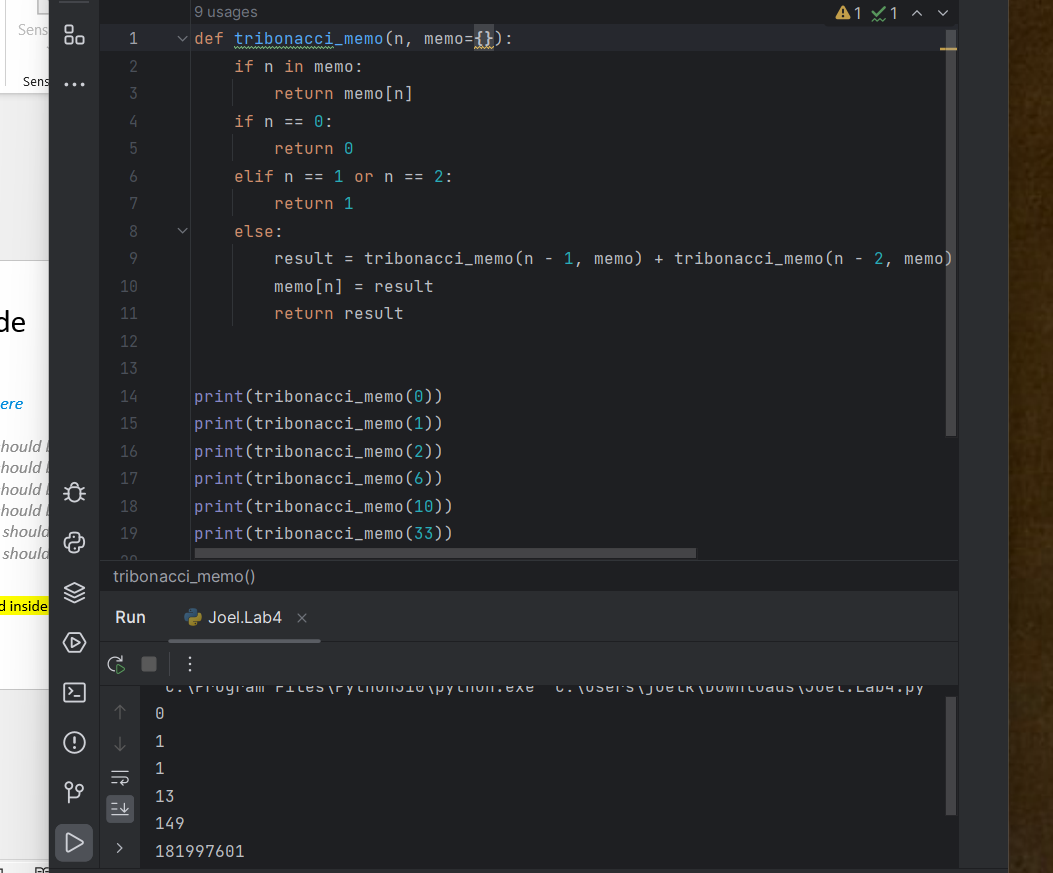Click the up-arrow stack trace icon
The height and width of the screenshot is (873, 1053).
point(120,712)
